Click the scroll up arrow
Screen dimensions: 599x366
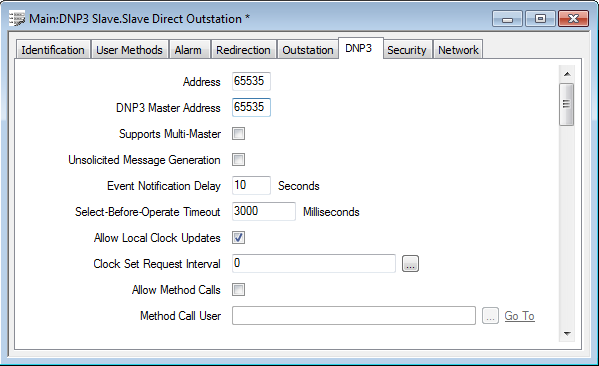567,74
